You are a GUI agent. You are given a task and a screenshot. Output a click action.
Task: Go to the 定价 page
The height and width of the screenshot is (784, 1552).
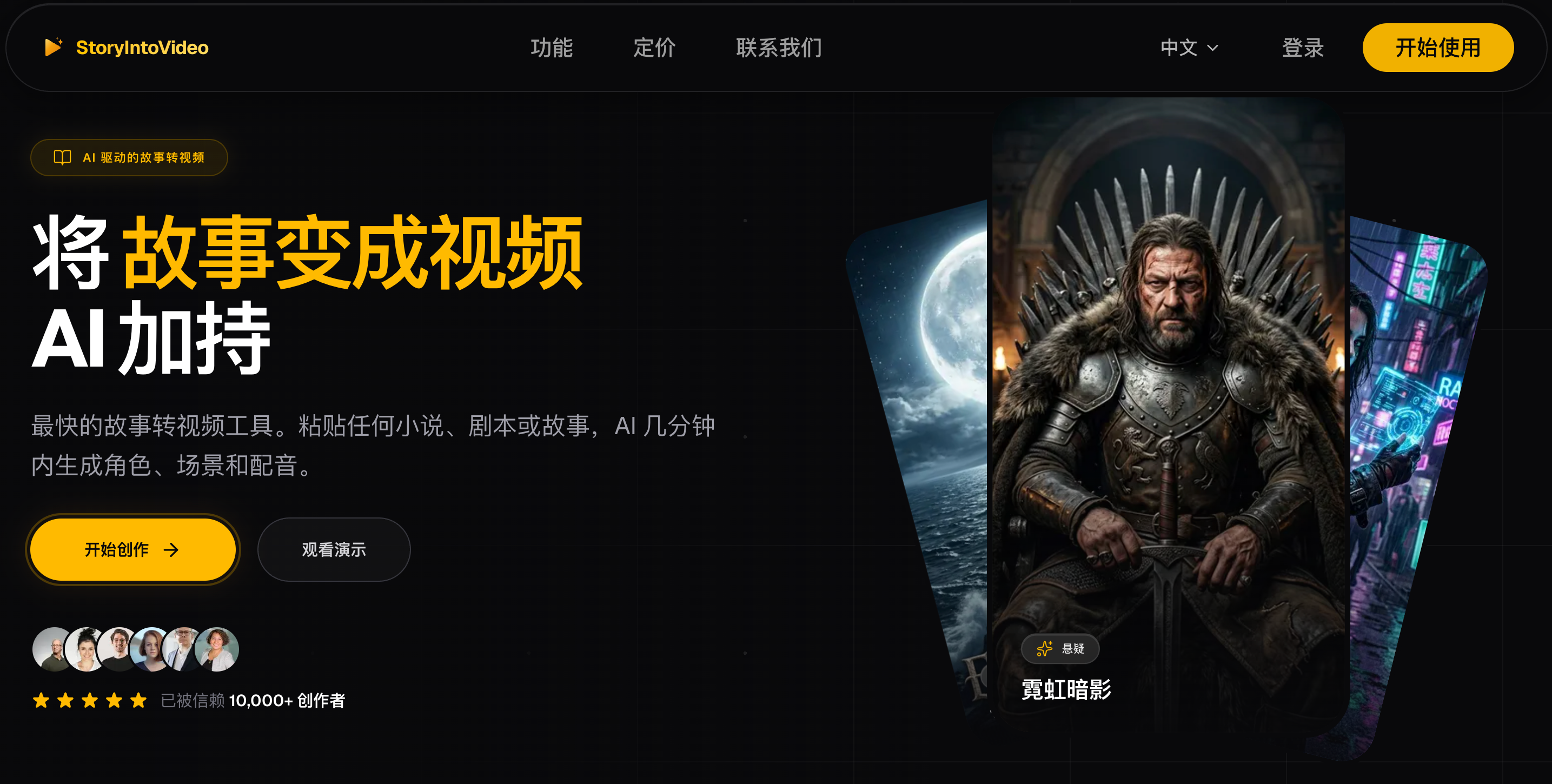coord(654,48)
